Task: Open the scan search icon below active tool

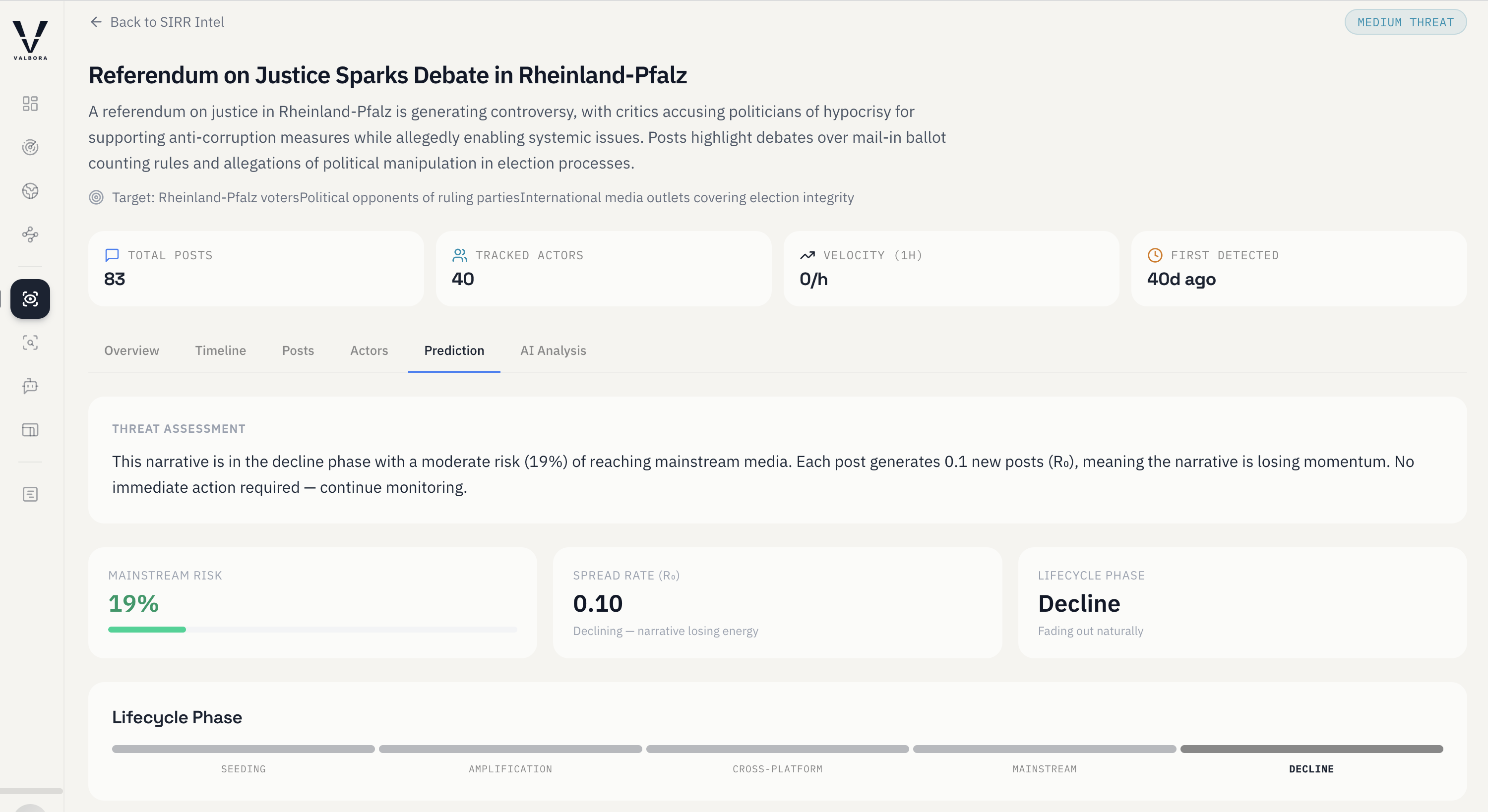Action: pos(30,343)
